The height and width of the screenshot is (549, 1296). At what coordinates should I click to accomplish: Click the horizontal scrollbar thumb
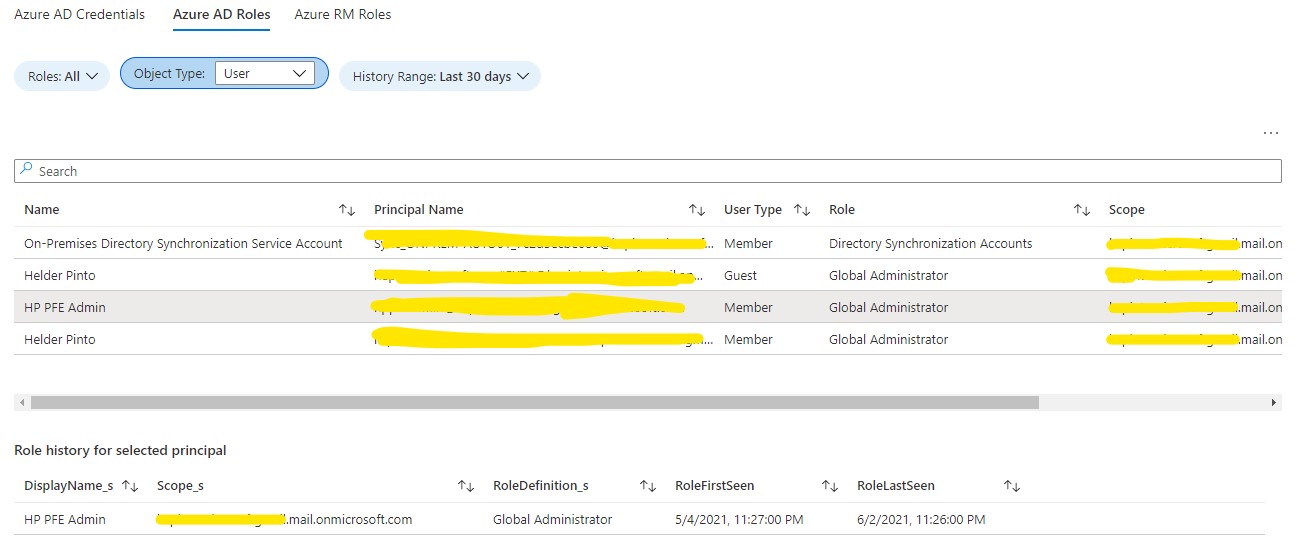(535, 402)
